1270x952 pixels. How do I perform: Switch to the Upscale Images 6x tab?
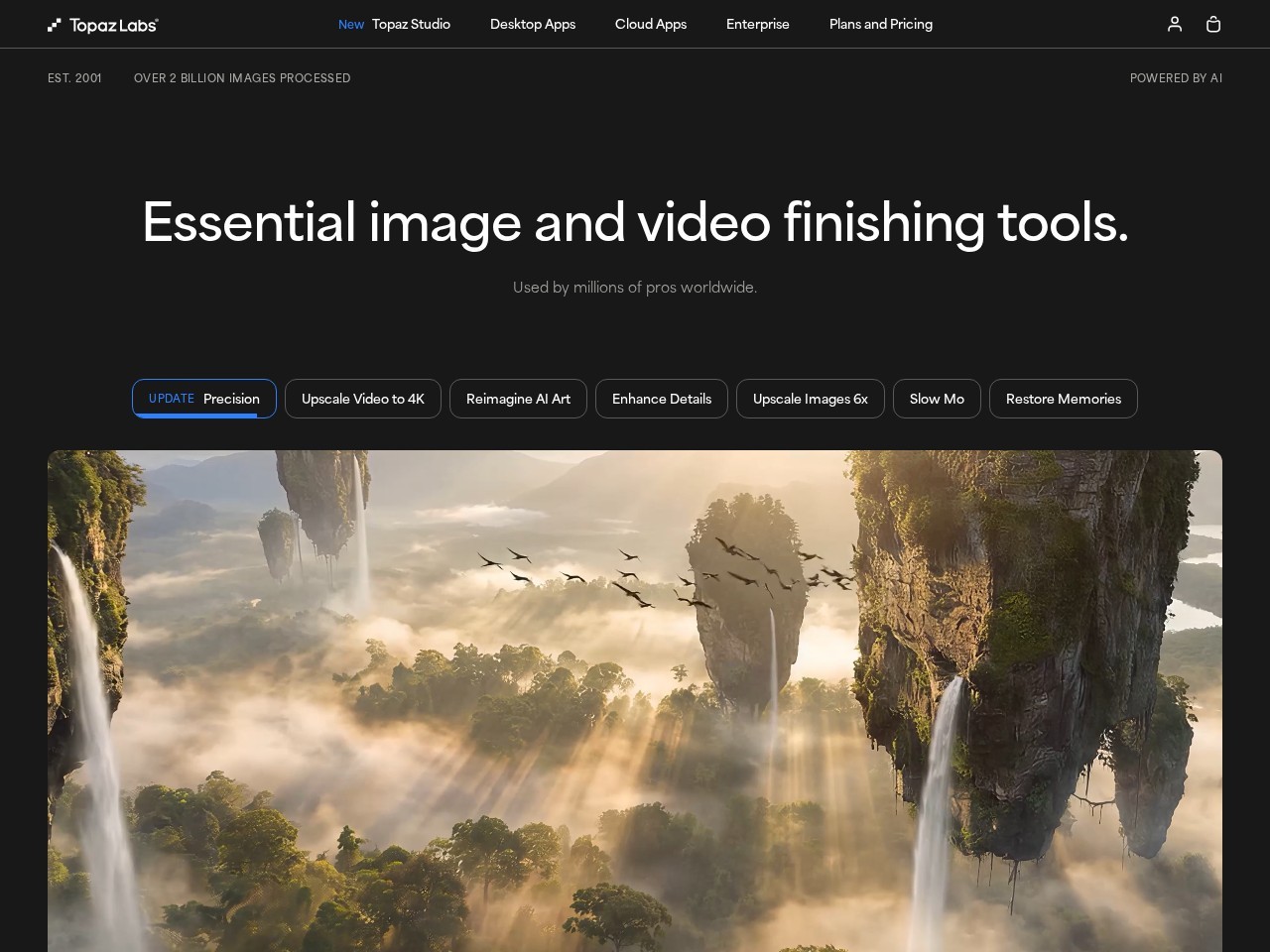click(811, 399)
